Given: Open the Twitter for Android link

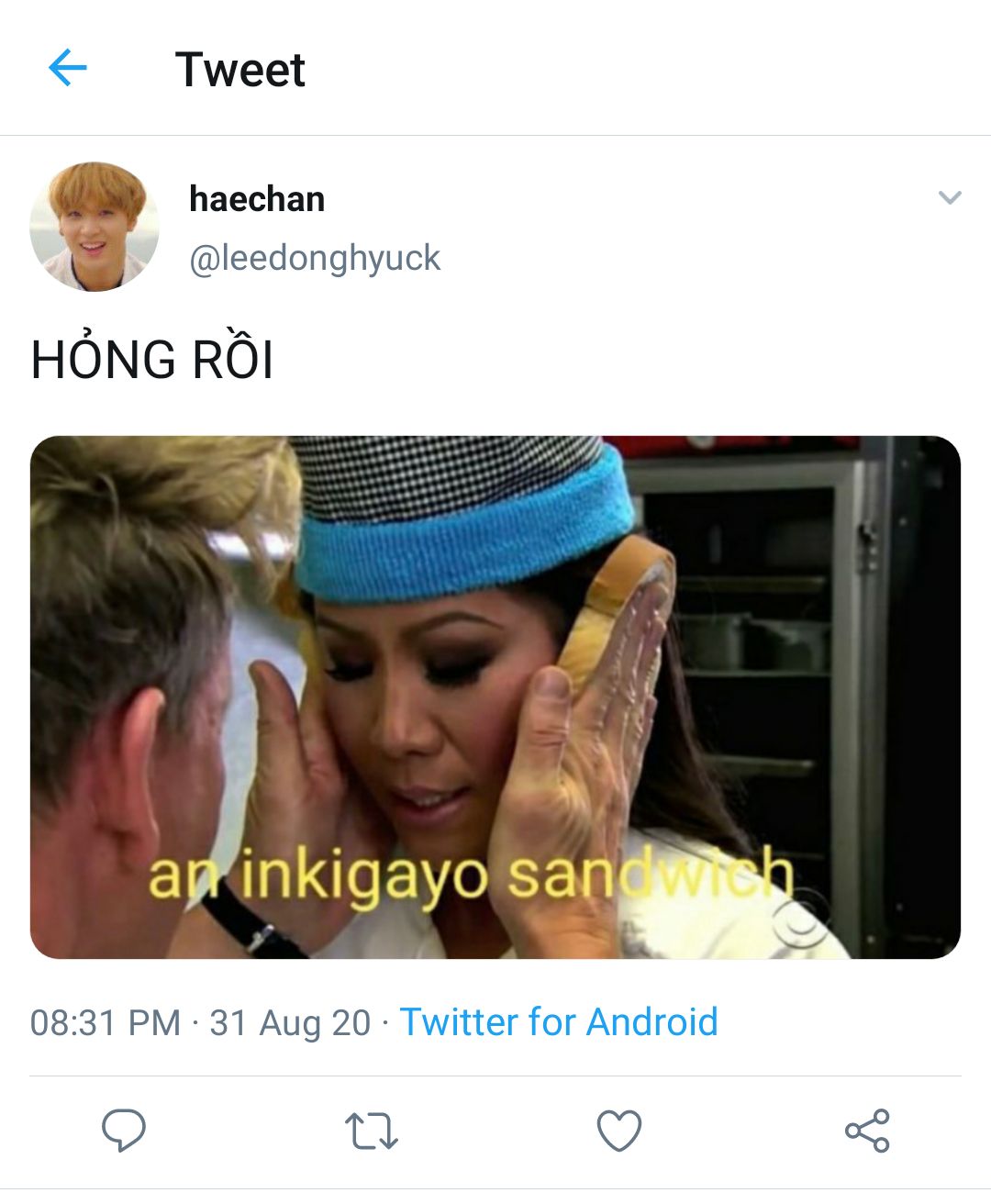Looking at the screenshot, I should 559,1021.
